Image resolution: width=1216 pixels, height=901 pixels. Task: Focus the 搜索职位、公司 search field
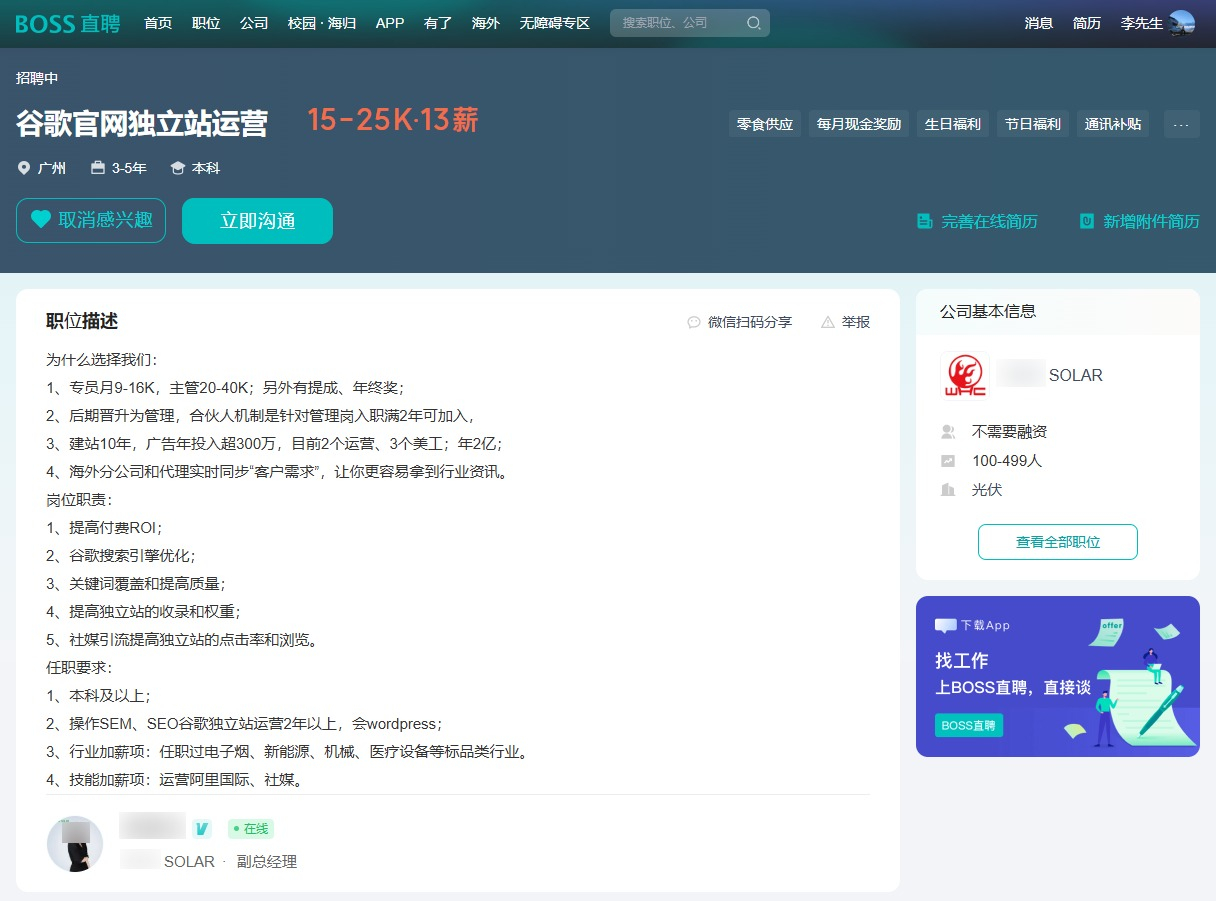click(x=678, y=23)
